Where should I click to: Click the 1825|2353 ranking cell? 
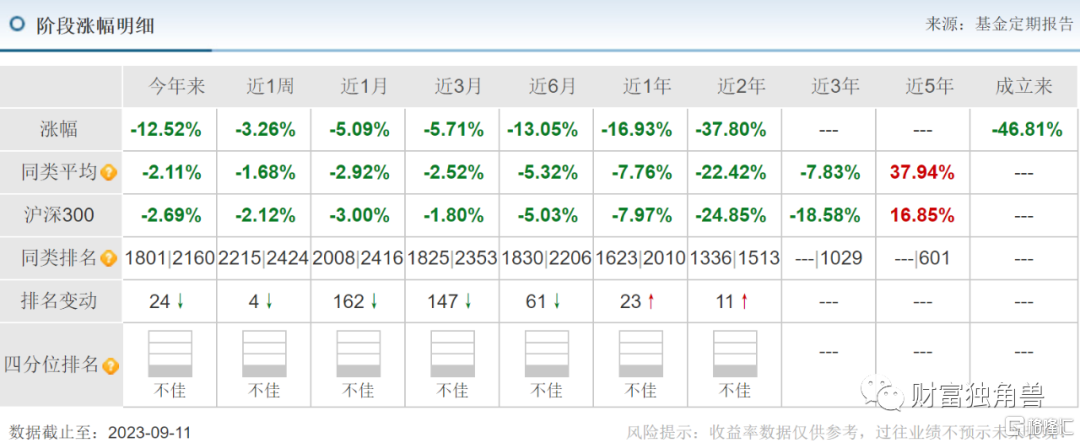tap(453, 259)
